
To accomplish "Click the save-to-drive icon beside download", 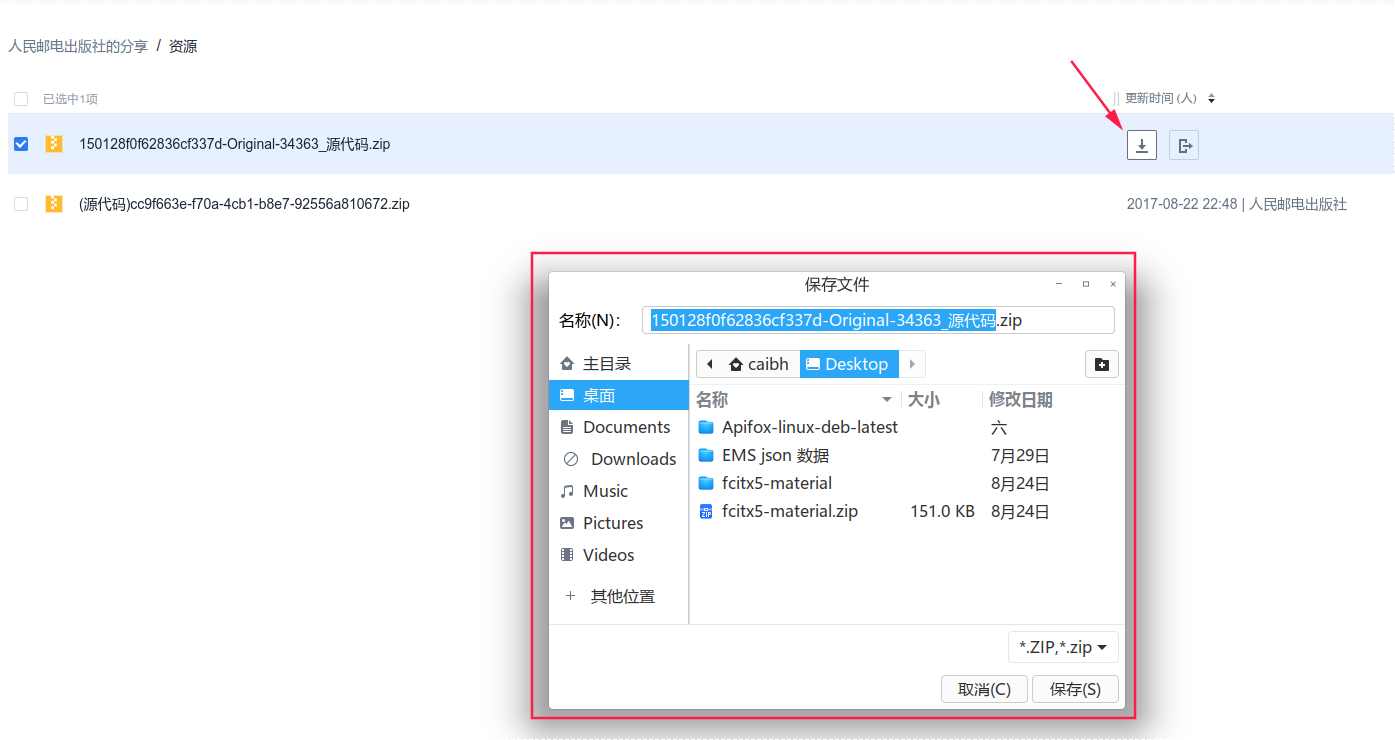I will click(x=1184, y=144).
